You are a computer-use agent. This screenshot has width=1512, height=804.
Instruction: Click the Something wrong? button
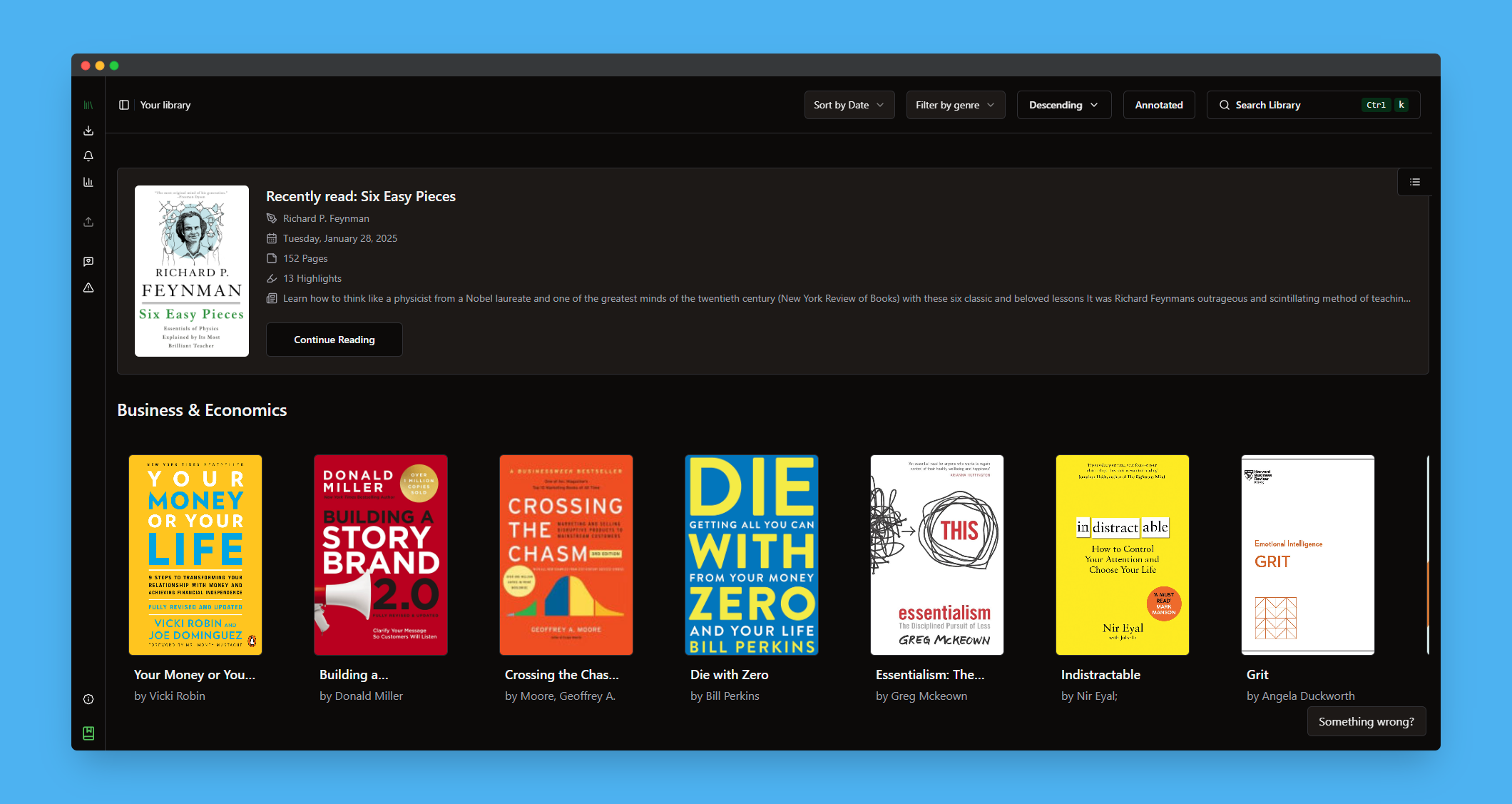pyautogui.click(x=1366, y=721)
